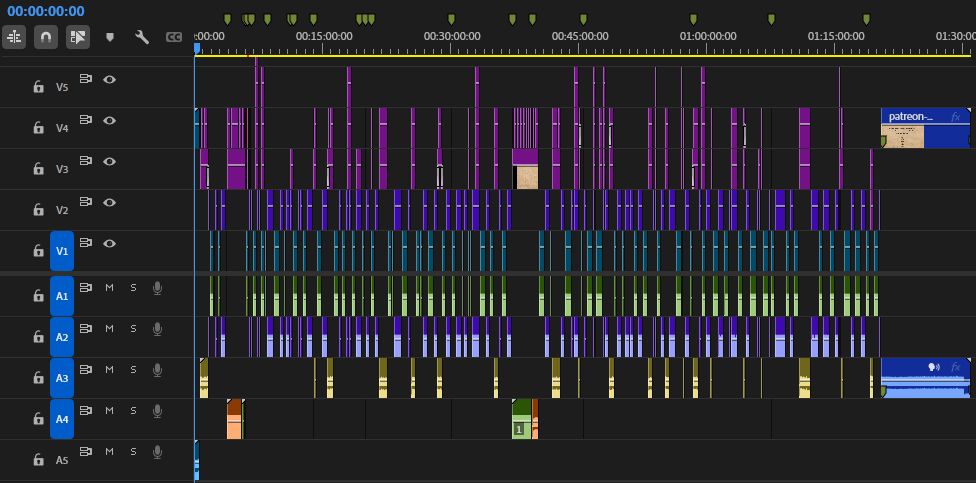Viewport: 976px width, 483px height.
Task: Mute track A3 with M button
Action: (110, 369)
